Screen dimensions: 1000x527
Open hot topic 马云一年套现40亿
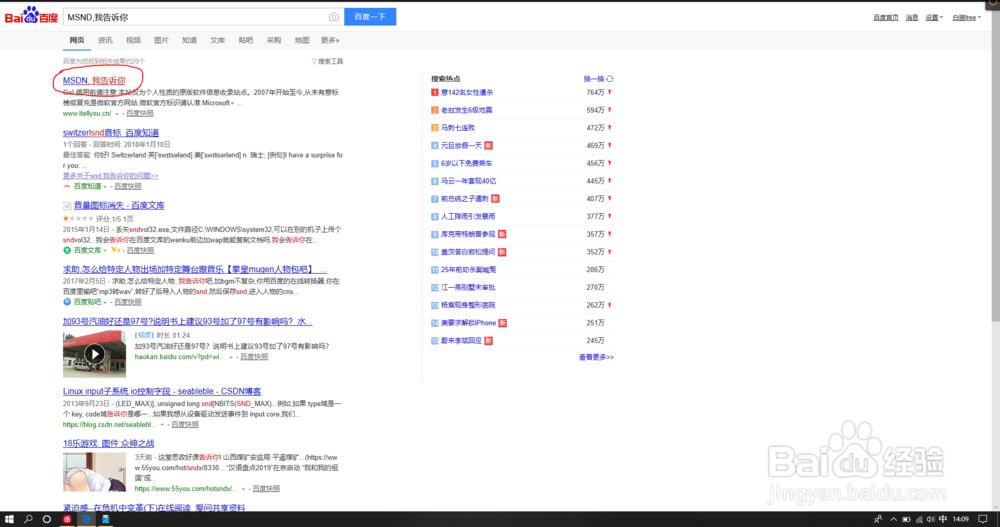(468, 181)
